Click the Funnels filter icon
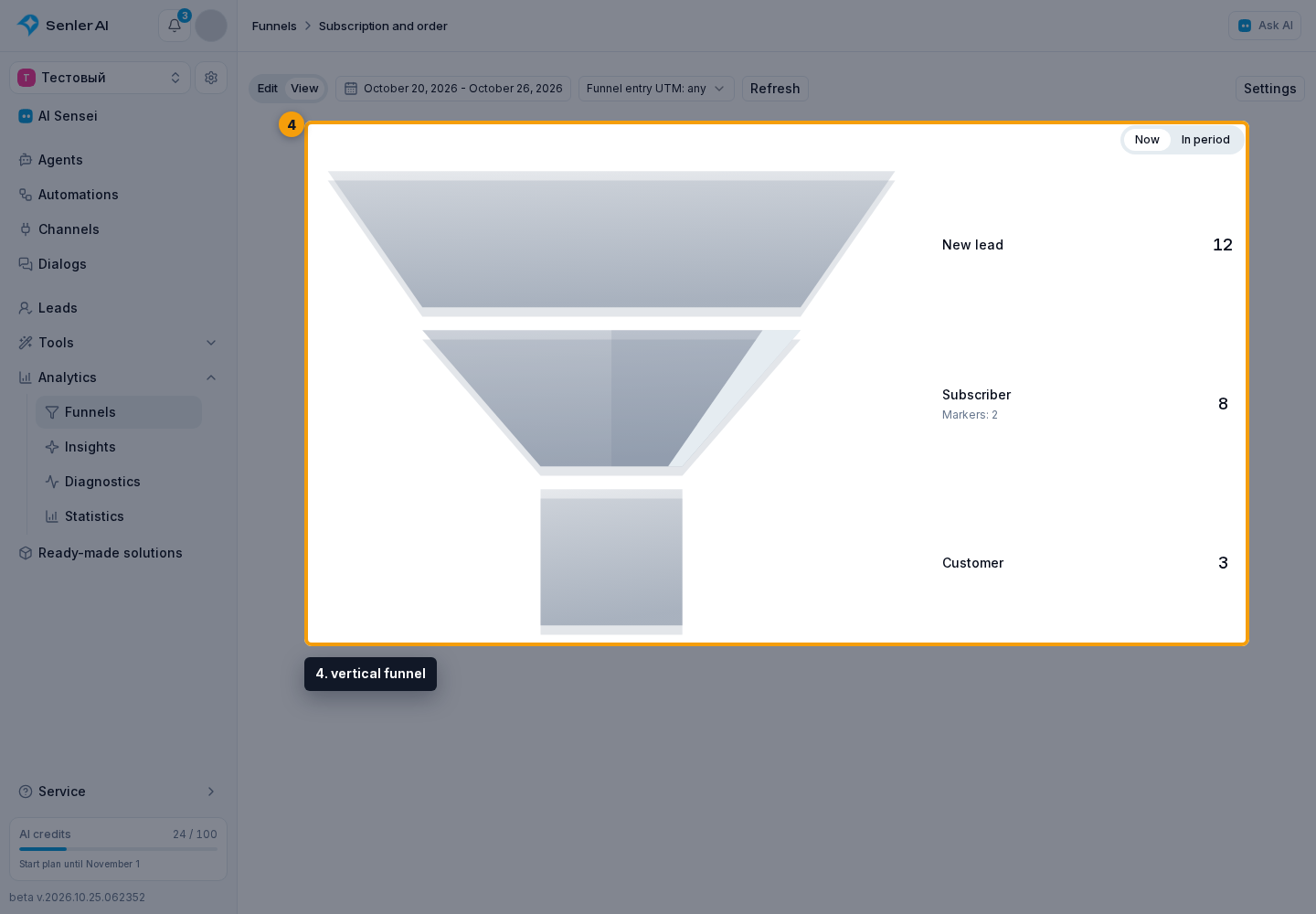1316x914 pixels. 52,412
